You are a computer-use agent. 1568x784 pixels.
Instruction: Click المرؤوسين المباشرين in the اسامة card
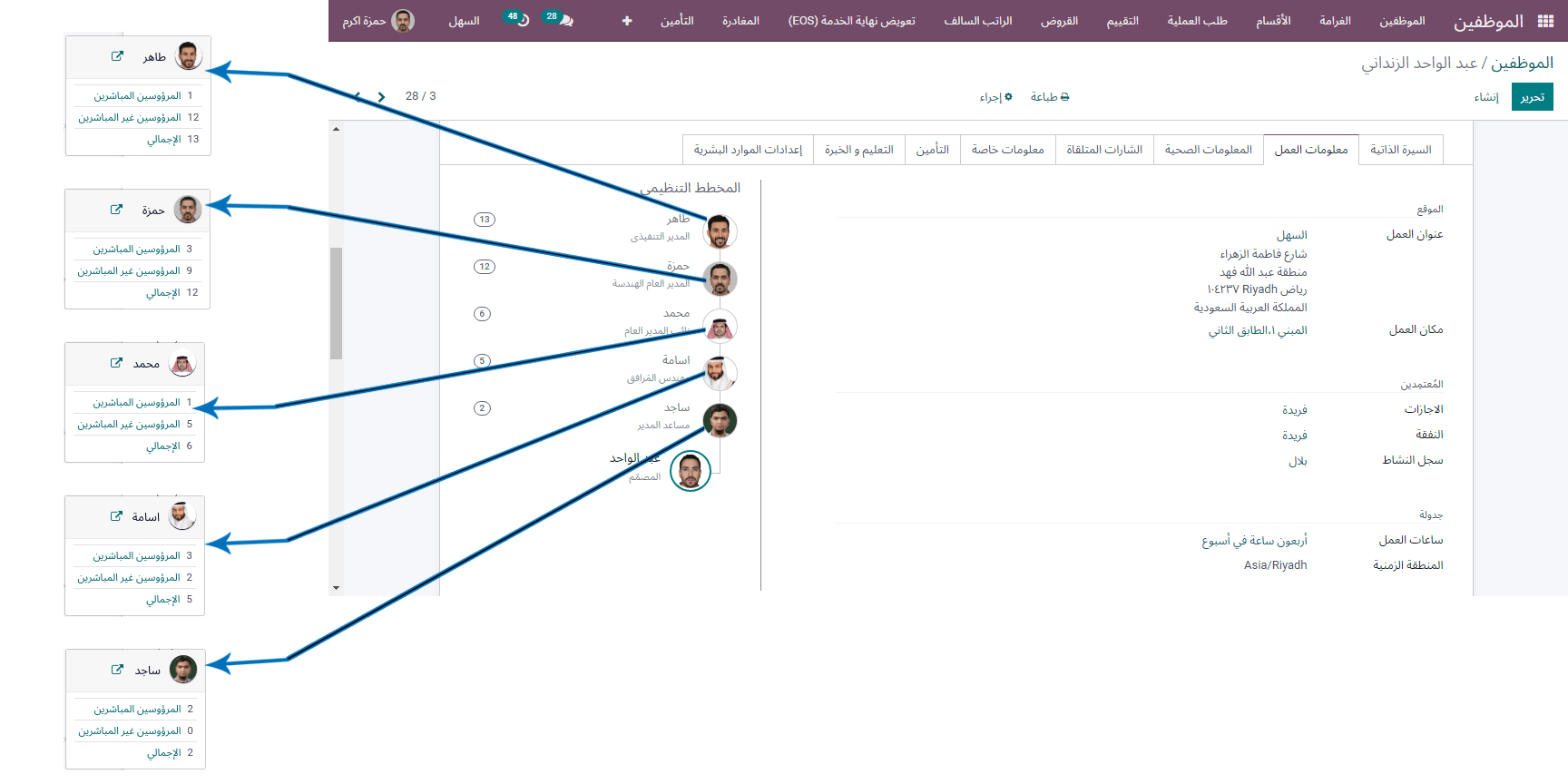click(x=136, y=555)
